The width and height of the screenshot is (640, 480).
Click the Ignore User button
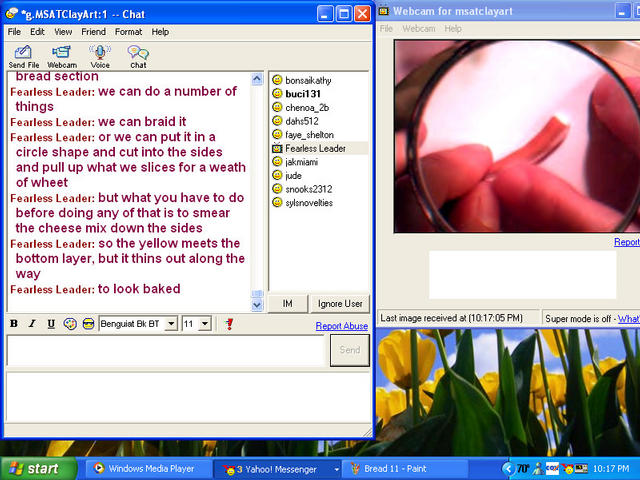[x=340, y=304]
